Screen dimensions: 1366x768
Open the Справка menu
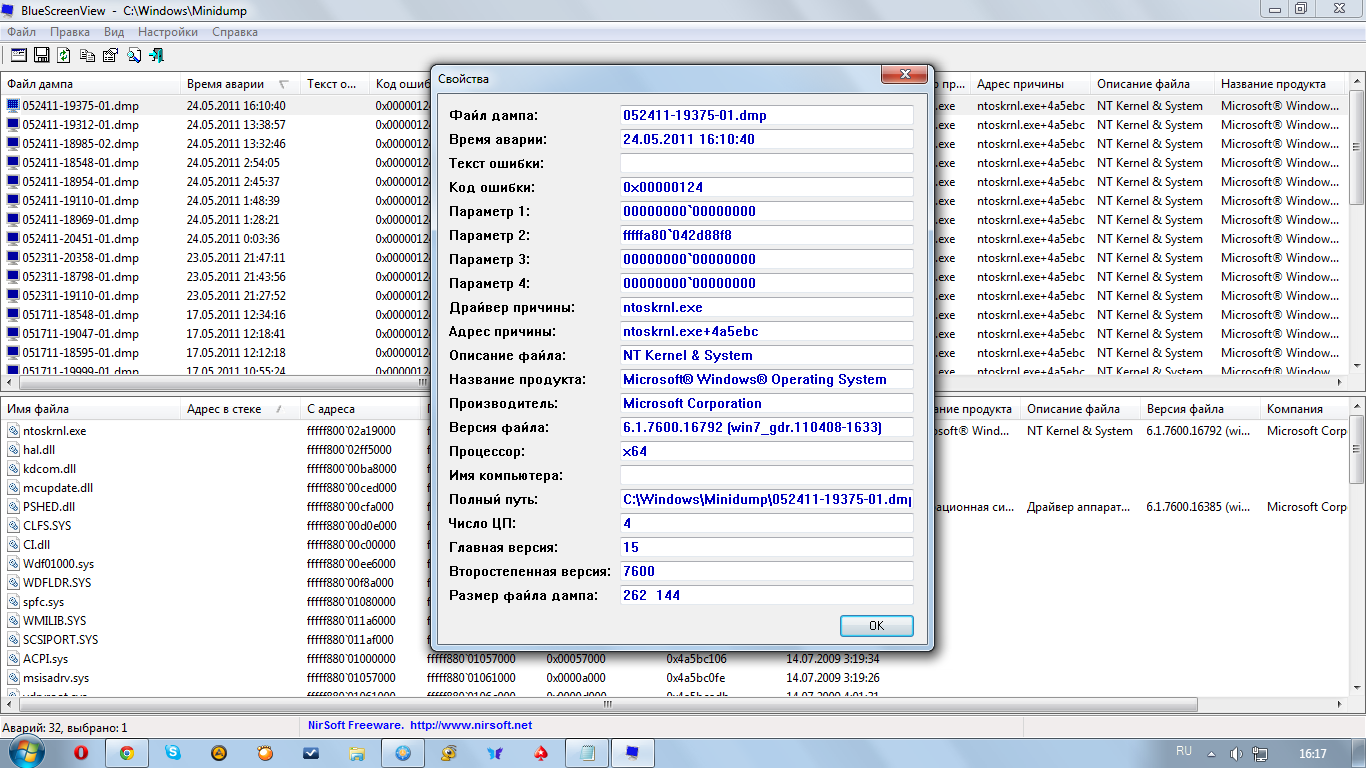click(235, 32)
